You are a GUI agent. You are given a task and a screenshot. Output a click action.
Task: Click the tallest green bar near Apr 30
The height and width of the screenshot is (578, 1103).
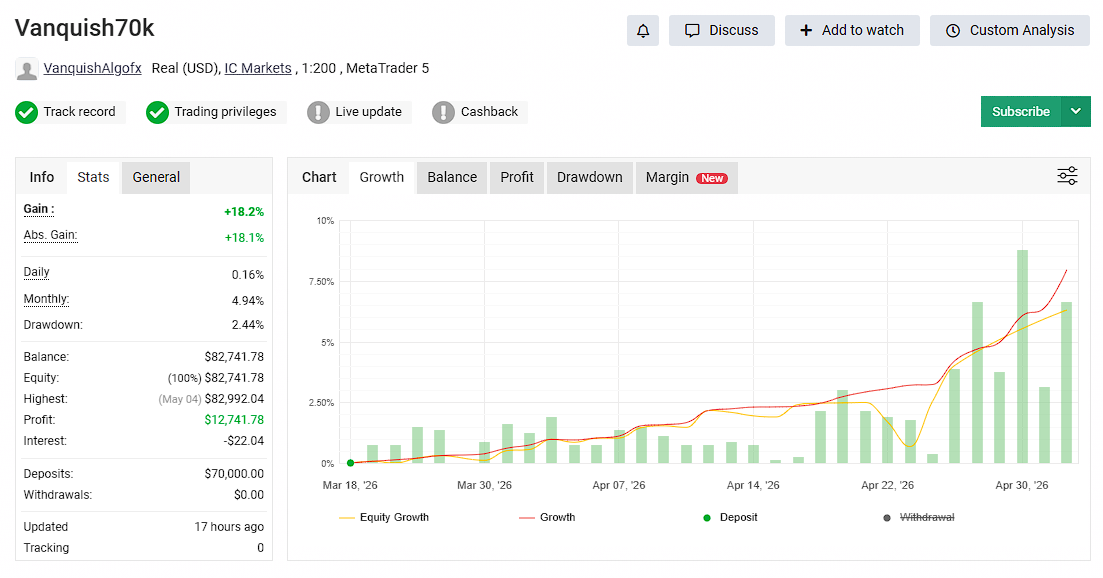(1022, 357)
